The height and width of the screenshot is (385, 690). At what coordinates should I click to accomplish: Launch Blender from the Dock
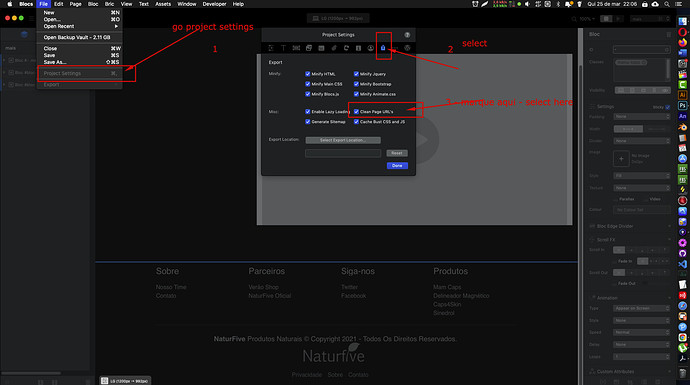[x=683, y=127]
